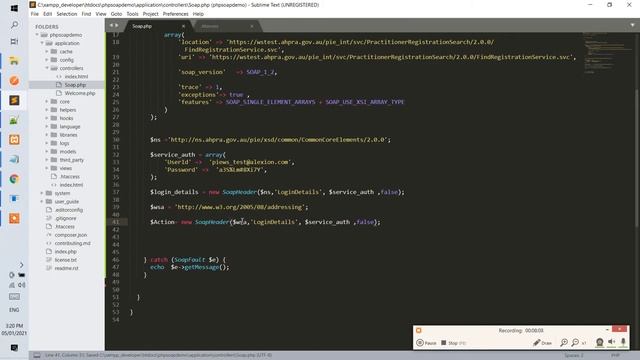Collapse the phpsoapdemo root folder
640x360 pixels.
coord(37,35)
